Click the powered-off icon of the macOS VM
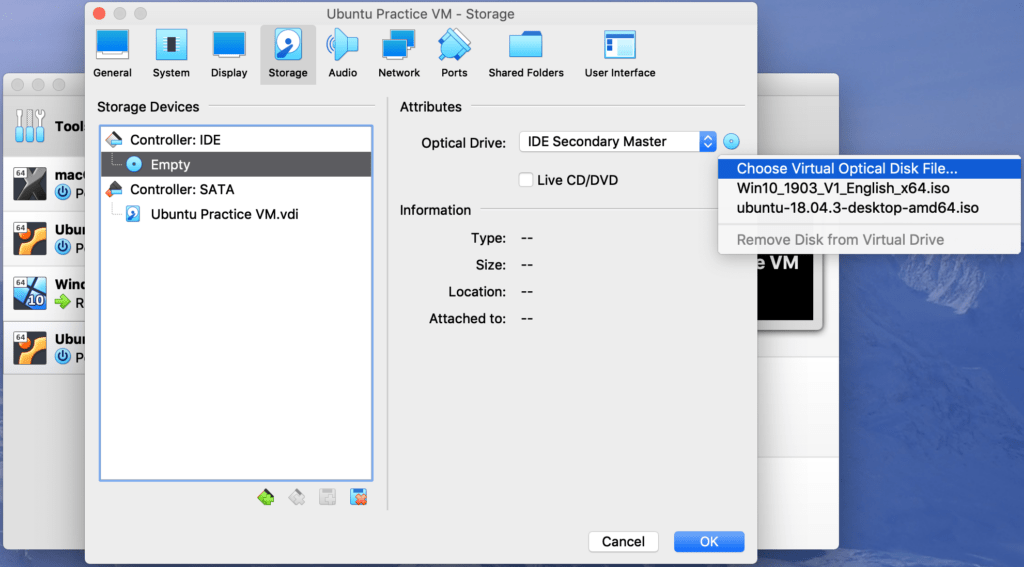Screen dimensions: 1024x567 tap(63, 192)
